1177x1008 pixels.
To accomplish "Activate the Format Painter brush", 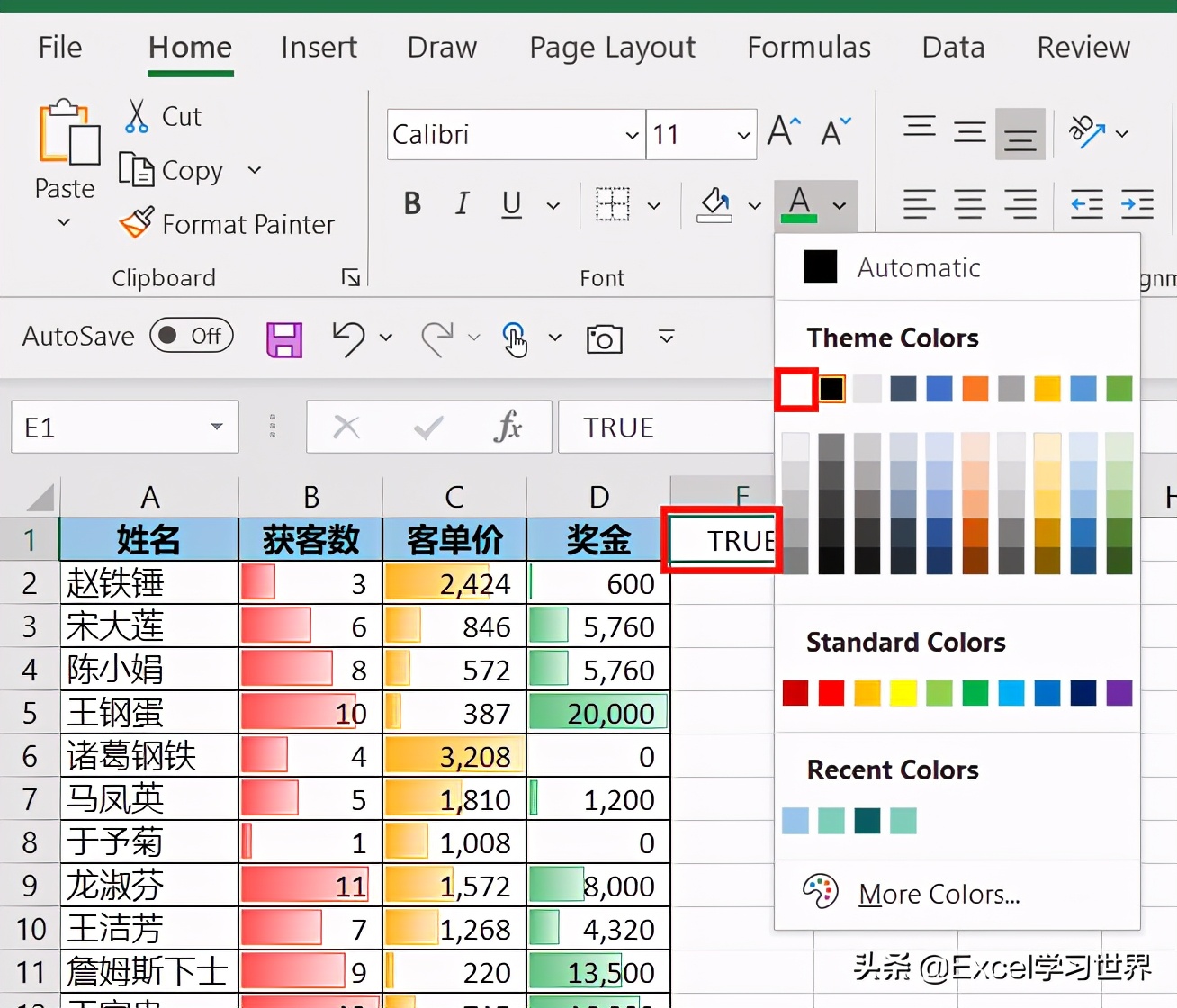I will click(x=136, y=223).
